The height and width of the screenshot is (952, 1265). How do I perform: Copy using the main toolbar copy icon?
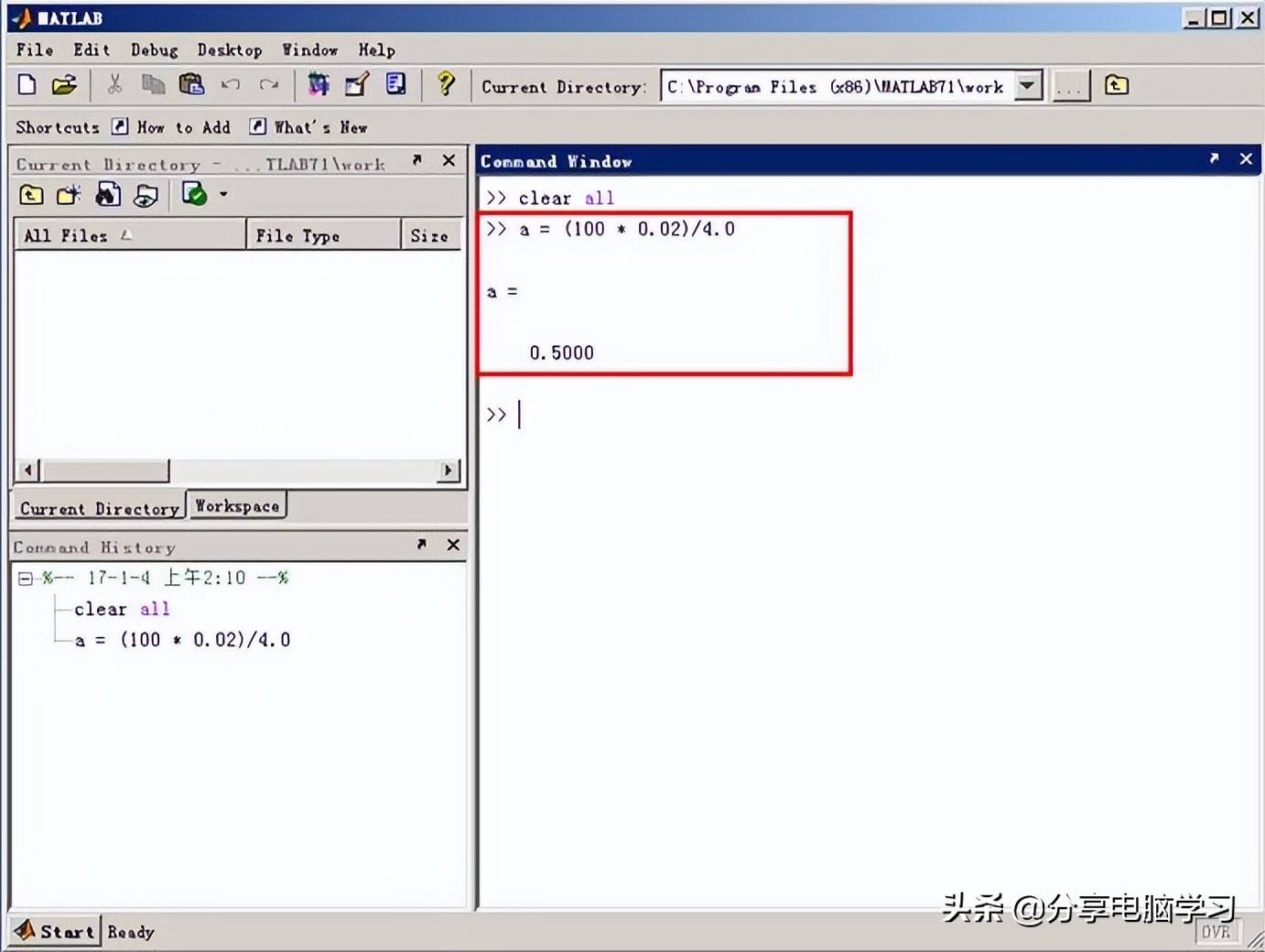coord(153,85)
